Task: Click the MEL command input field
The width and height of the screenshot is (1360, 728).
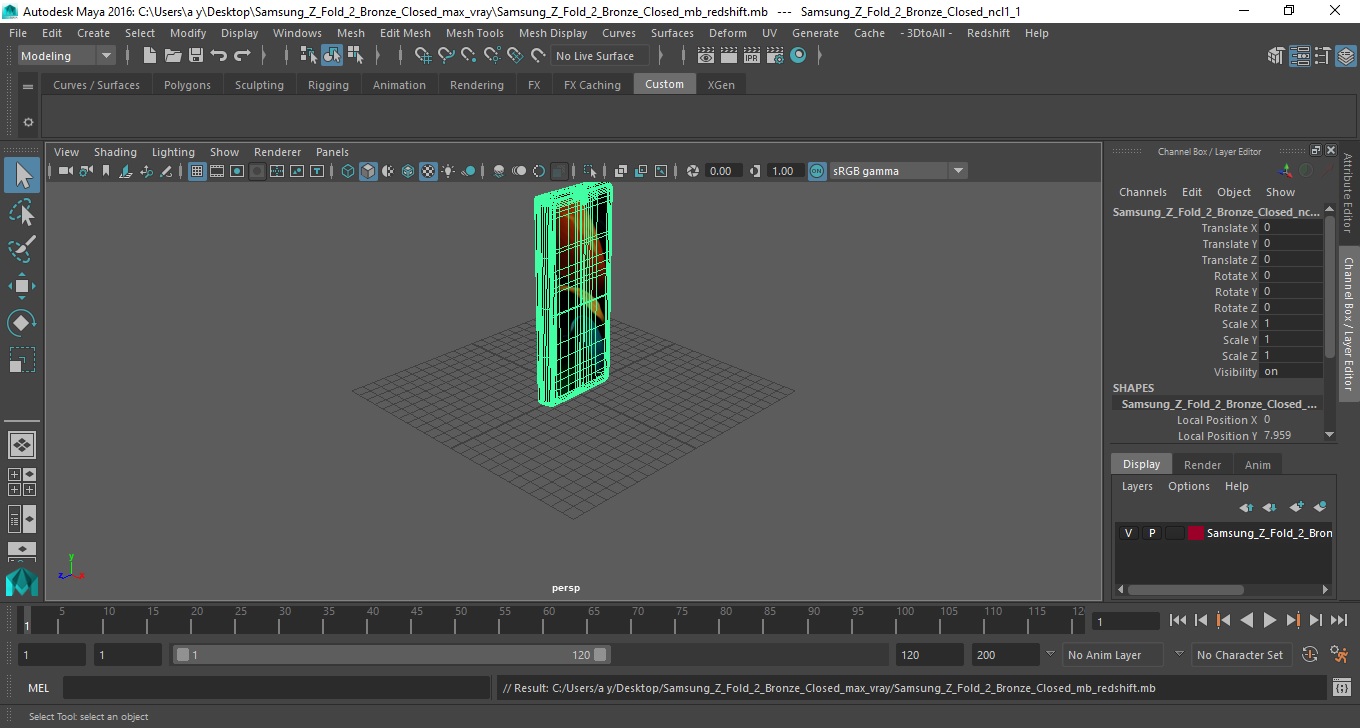Action: coord(276,688)
